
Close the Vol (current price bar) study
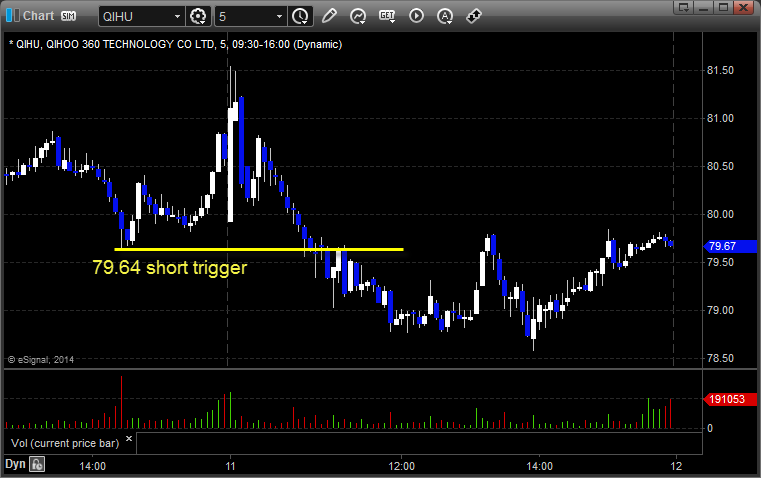pos(129,439)
